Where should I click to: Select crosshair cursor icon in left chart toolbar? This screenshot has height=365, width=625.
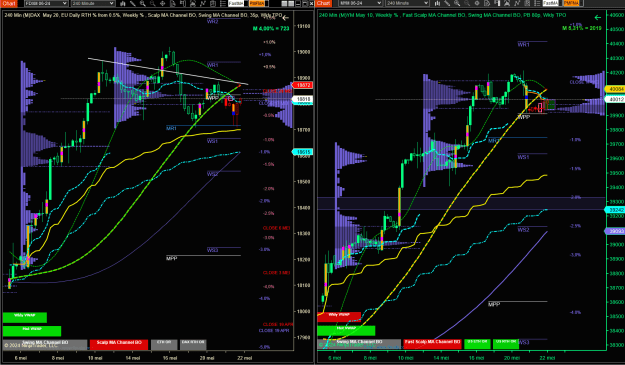point(162,3)
